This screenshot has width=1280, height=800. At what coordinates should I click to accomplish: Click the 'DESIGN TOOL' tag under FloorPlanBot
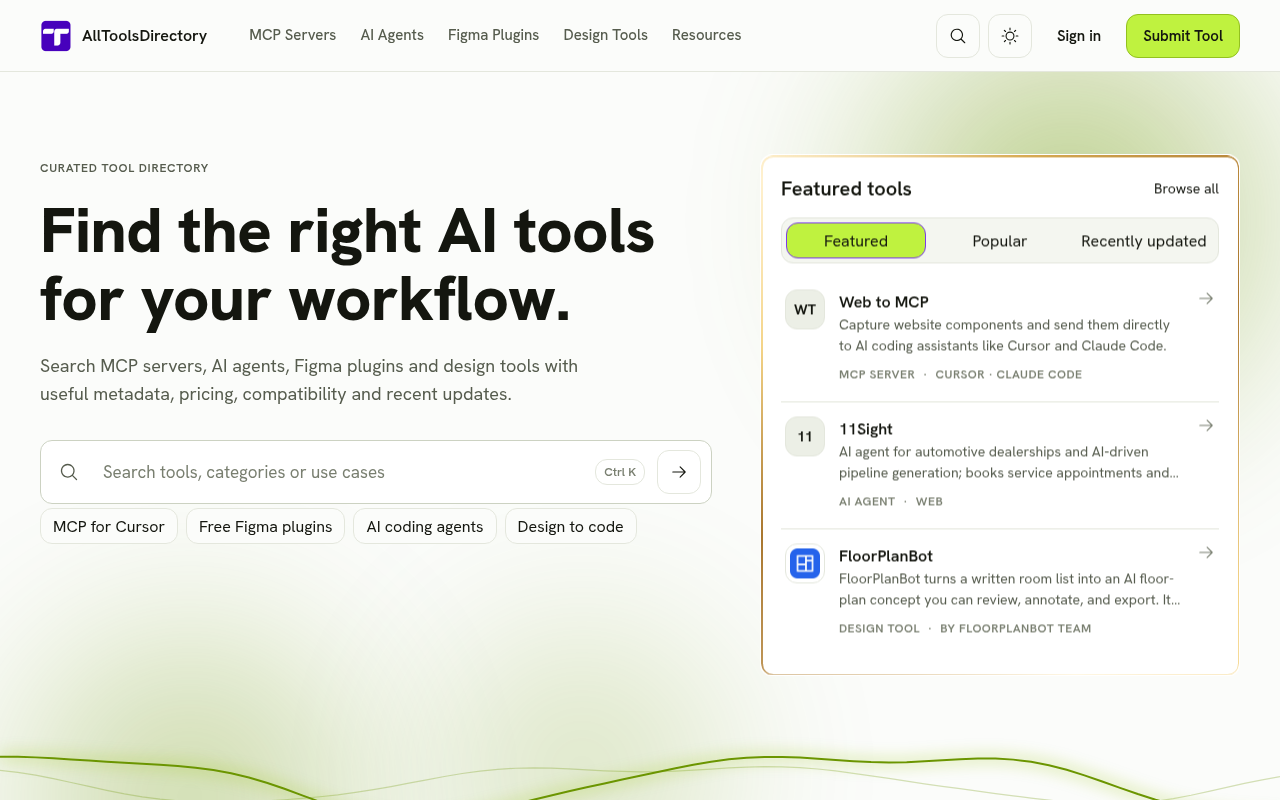(x=879, y=628)
